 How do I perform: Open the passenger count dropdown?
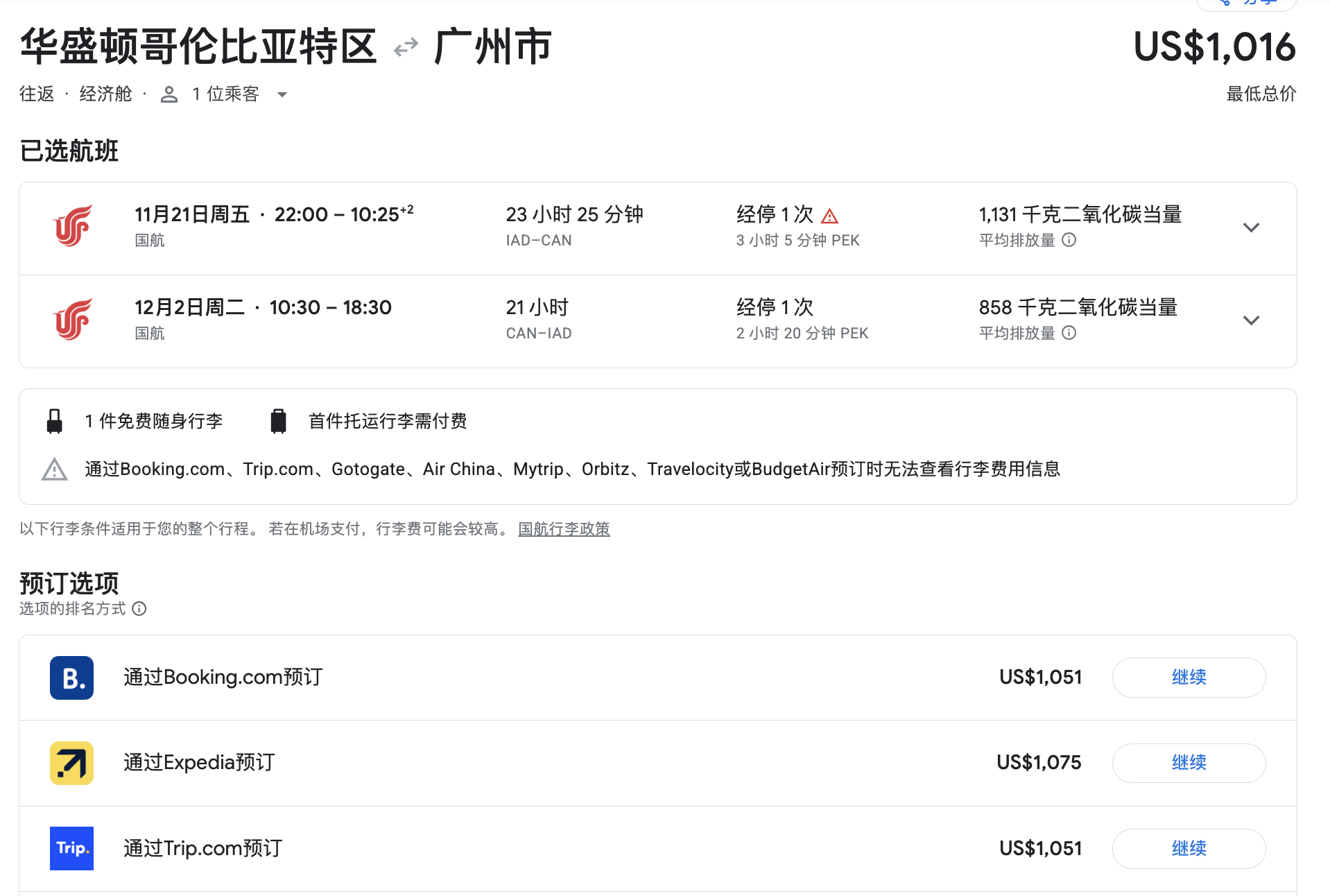click(x=282, y=94)
